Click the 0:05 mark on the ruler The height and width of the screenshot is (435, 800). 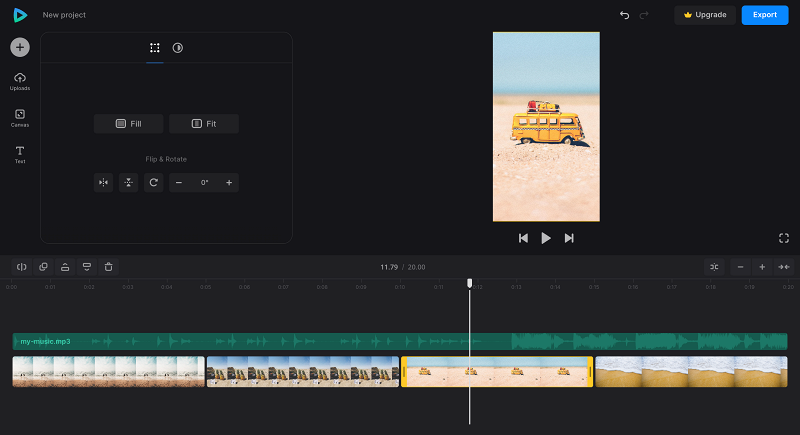[x=206, y=287]
